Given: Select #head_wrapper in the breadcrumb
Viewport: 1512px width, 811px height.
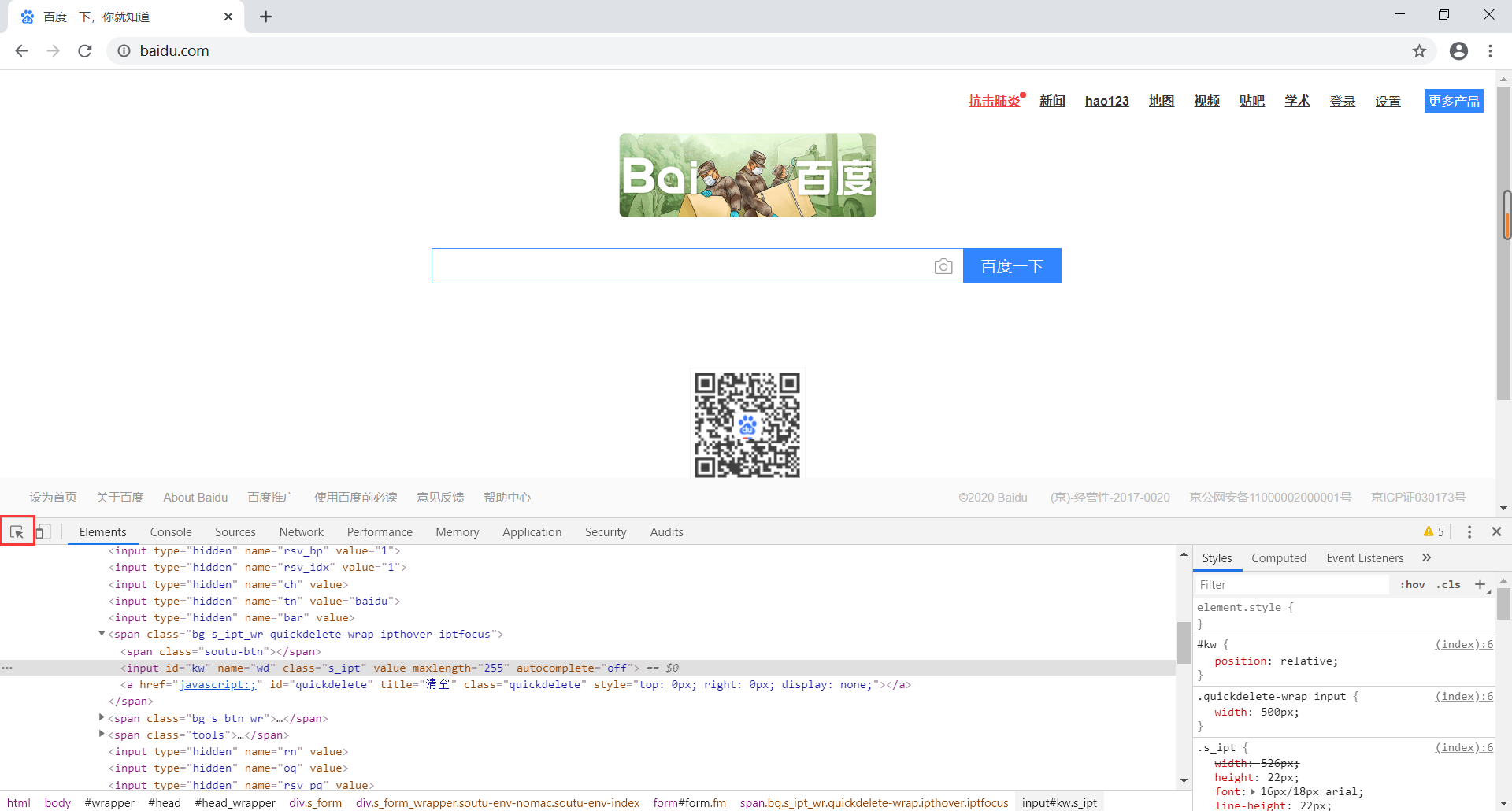Looking at the screenshot, I should tap(235, 803).
